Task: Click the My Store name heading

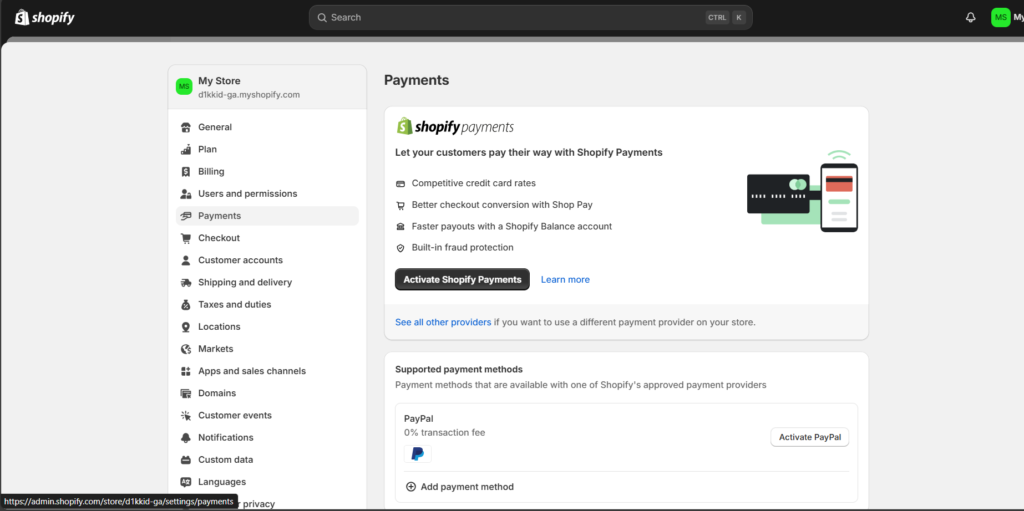Action: 219,81
